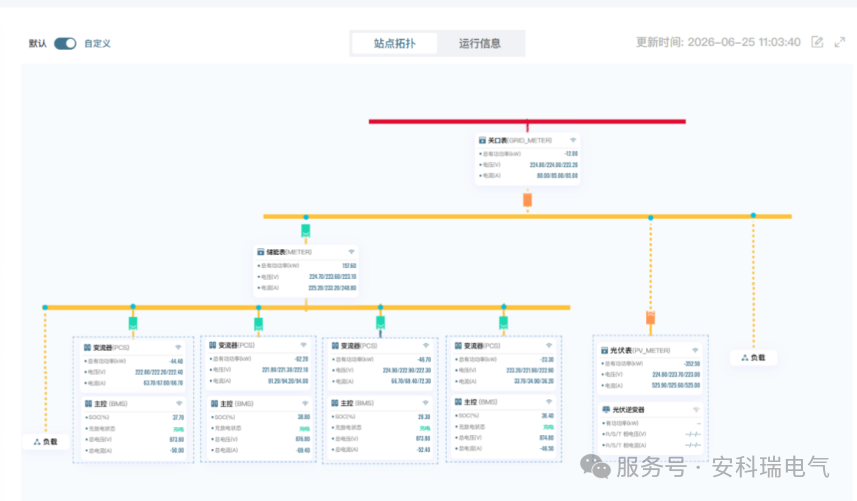Click the signal icon on the -44.40 kW PCS card

click(178, 347)
